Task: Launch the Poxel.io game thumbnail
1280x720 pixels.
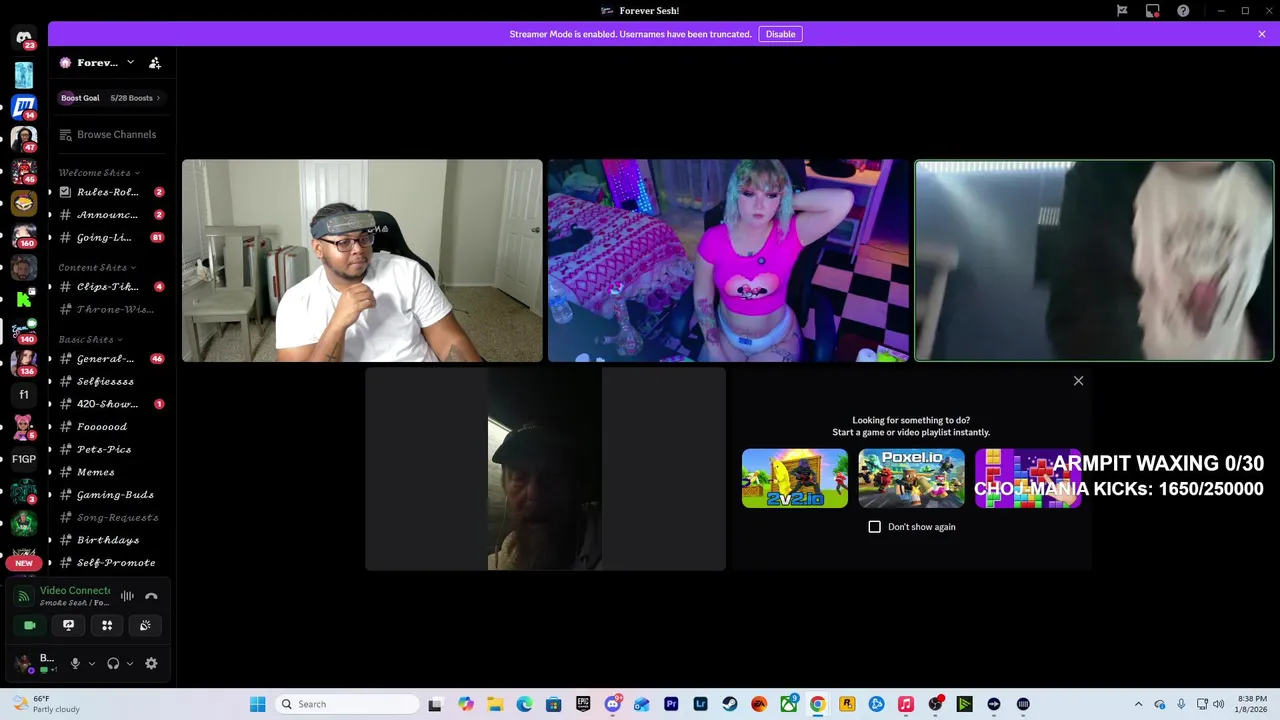Action: pyautogui.click(x=911, y=478)
